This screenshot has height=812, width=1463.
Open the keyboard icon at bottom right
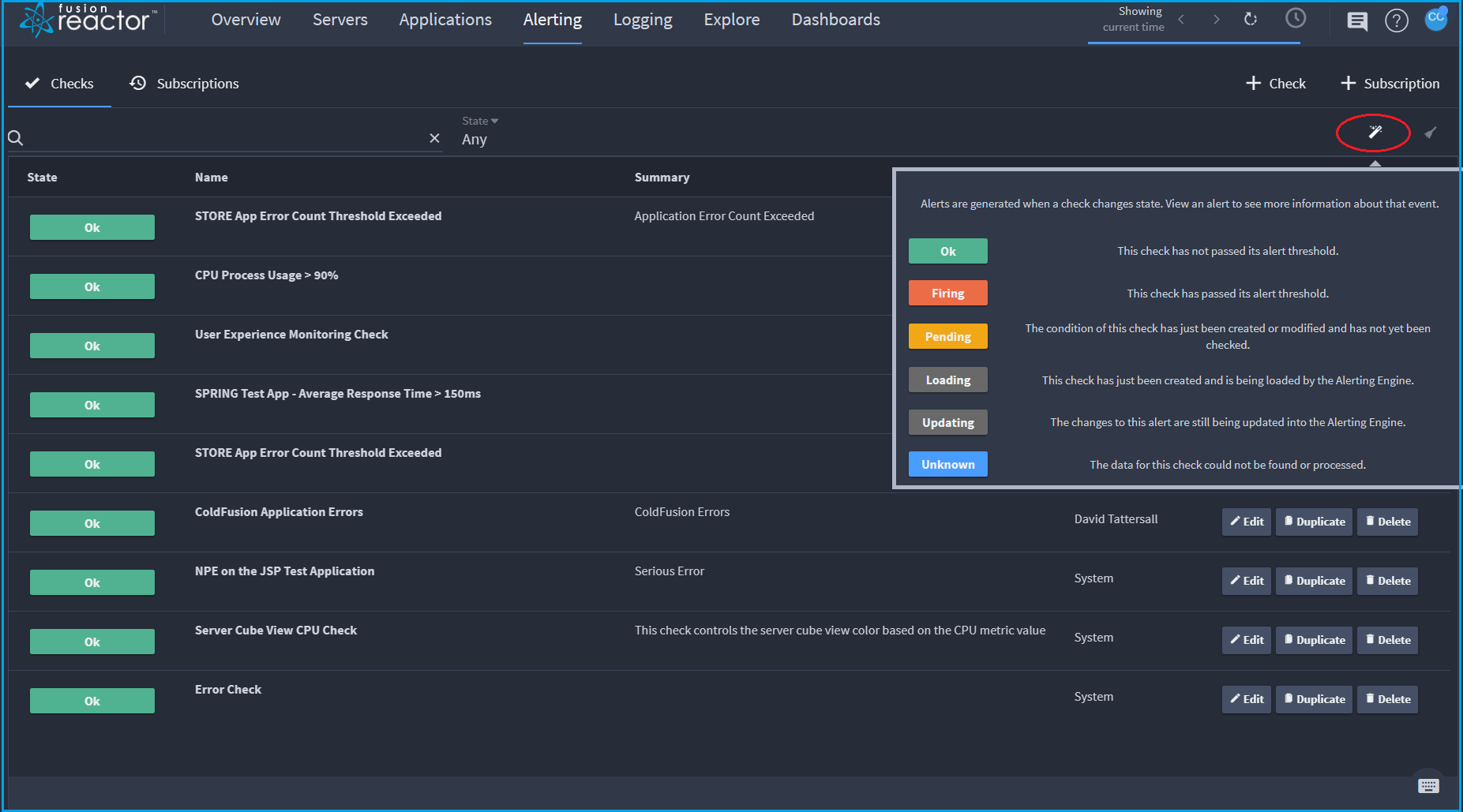[1428, 785]
